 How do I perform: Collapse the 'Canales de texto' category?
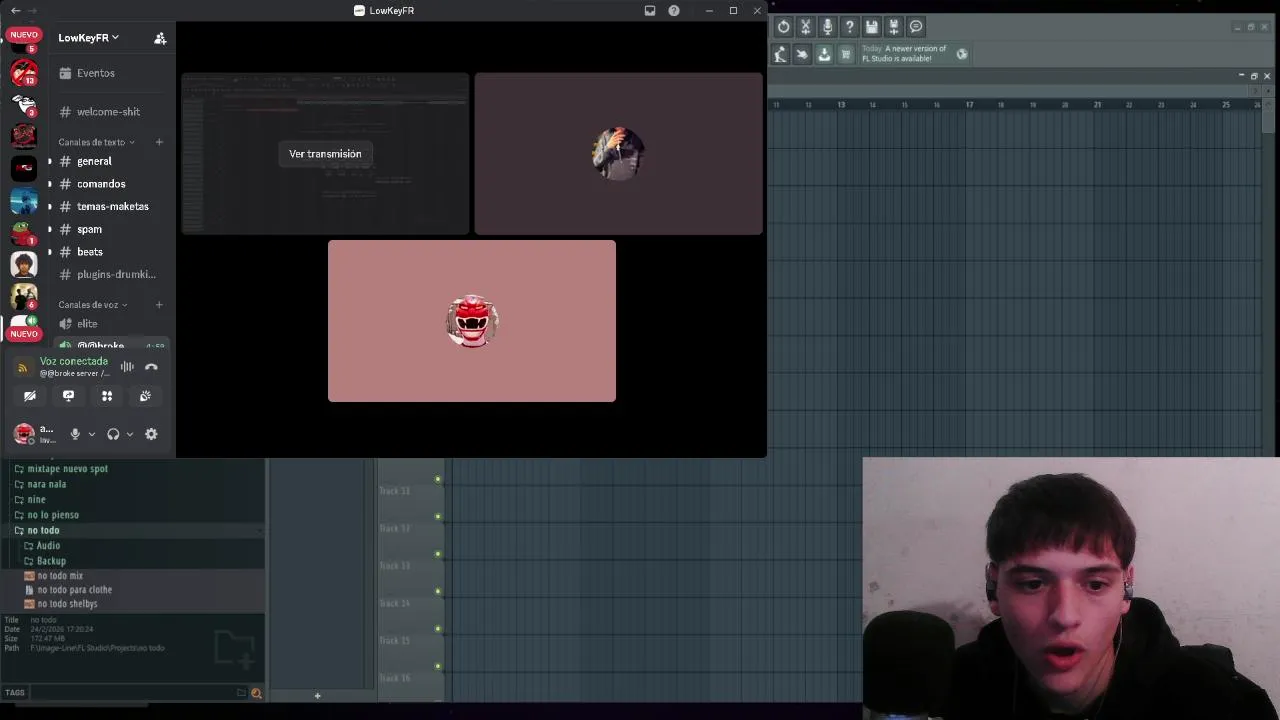pyautogui.click(x=96, y=142)
